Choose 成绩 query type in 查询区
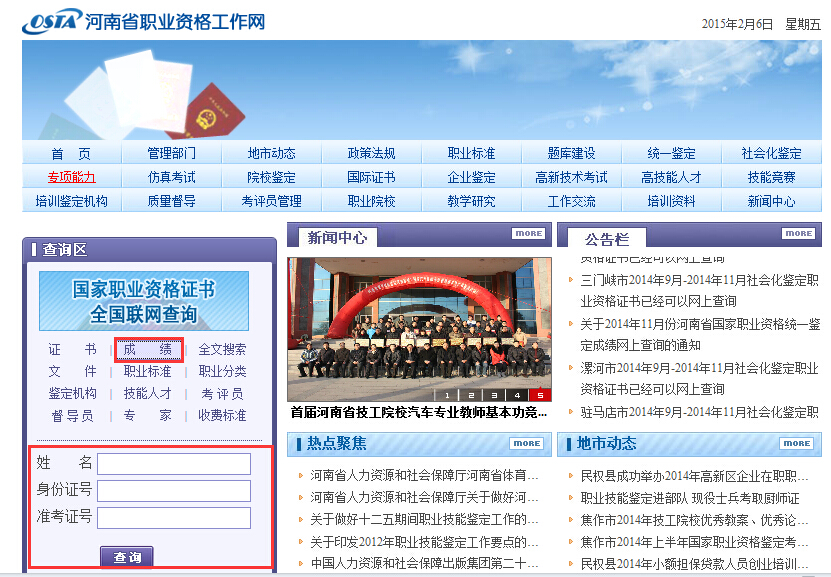831x577 pixels. (x=148, y=350)
